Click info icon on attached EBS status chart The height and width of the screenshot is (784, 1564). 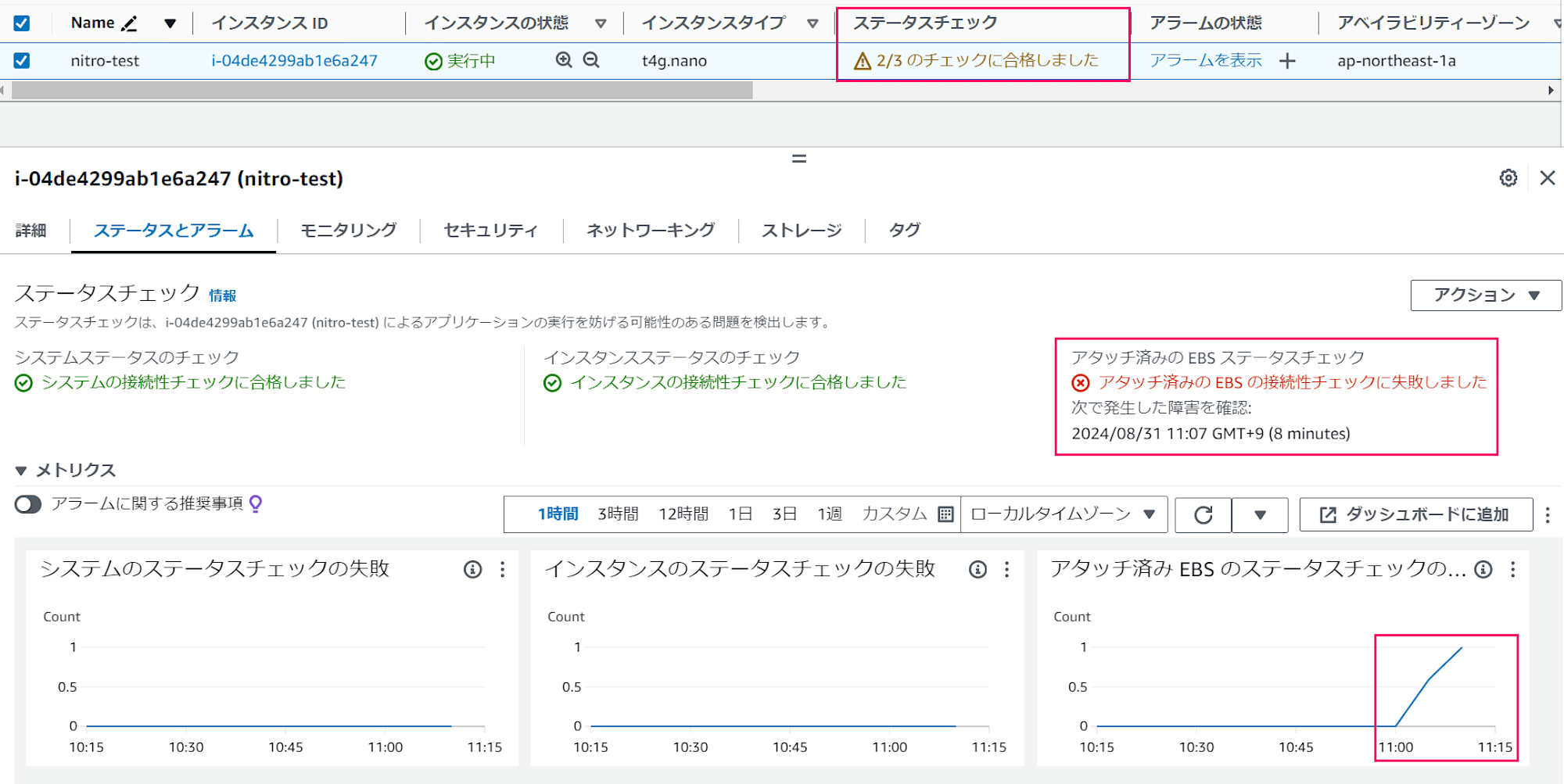pyautogui.click(x=1483, y=570)
